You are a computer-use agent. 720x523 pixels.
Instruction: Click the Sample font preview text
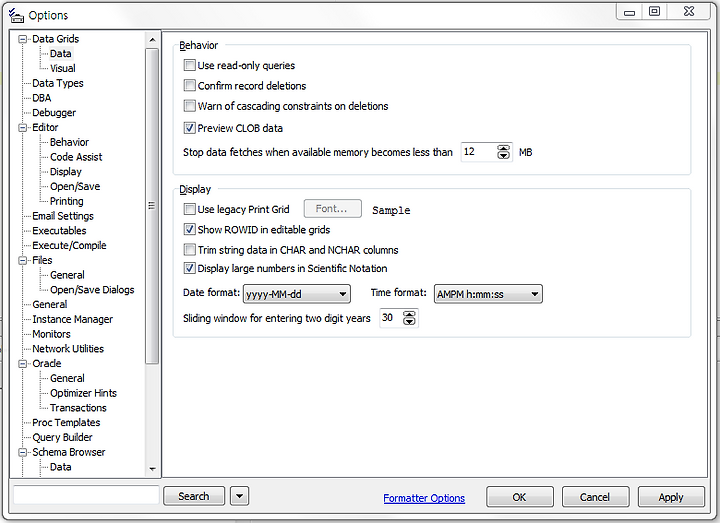[391, 210]
